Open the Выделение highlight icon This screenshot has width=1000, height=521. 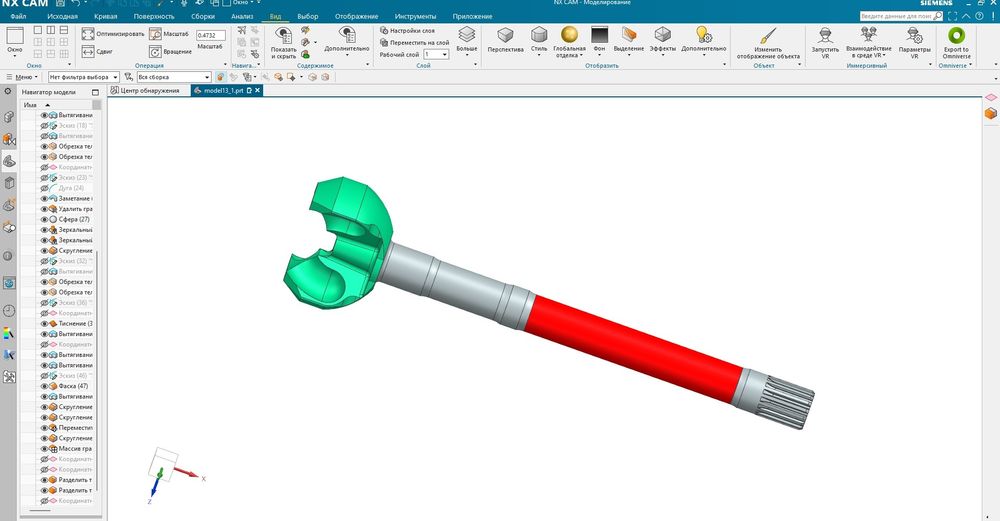click(x=629, y=34)
